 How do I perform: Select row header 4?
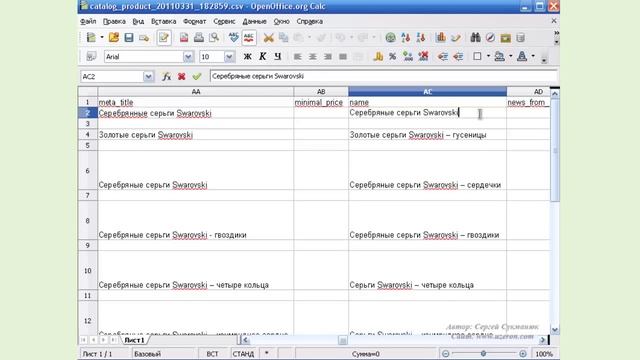pyautogui.click(x=87, y=134)
